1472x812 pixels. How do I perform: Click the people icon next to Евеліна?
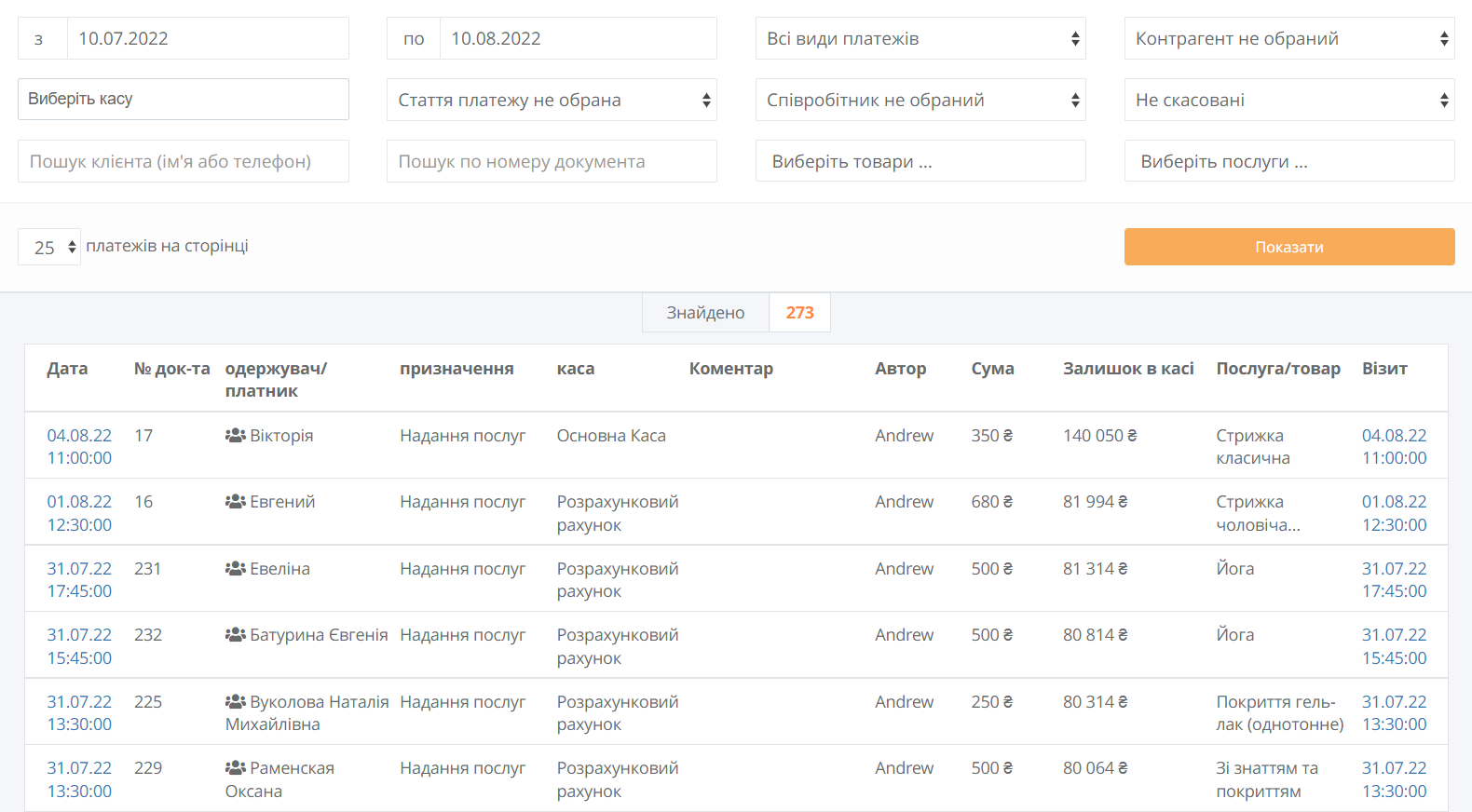(235, 569)
